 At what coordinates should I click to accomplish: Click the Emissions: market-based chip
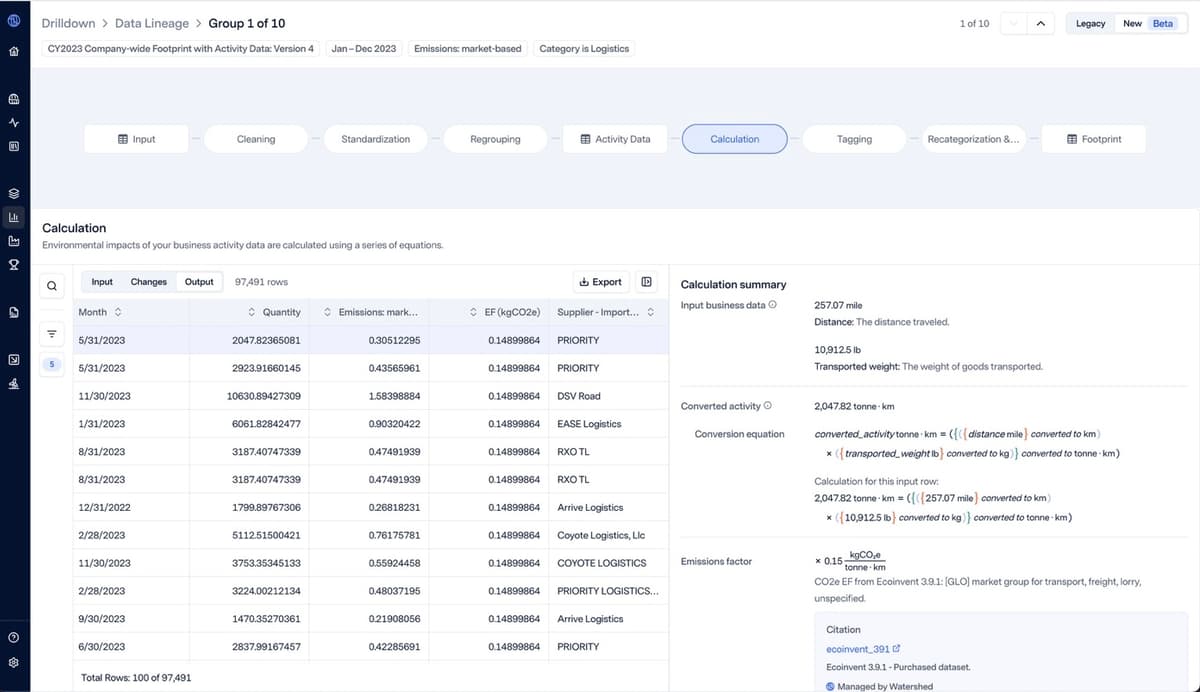click(467, 48)
